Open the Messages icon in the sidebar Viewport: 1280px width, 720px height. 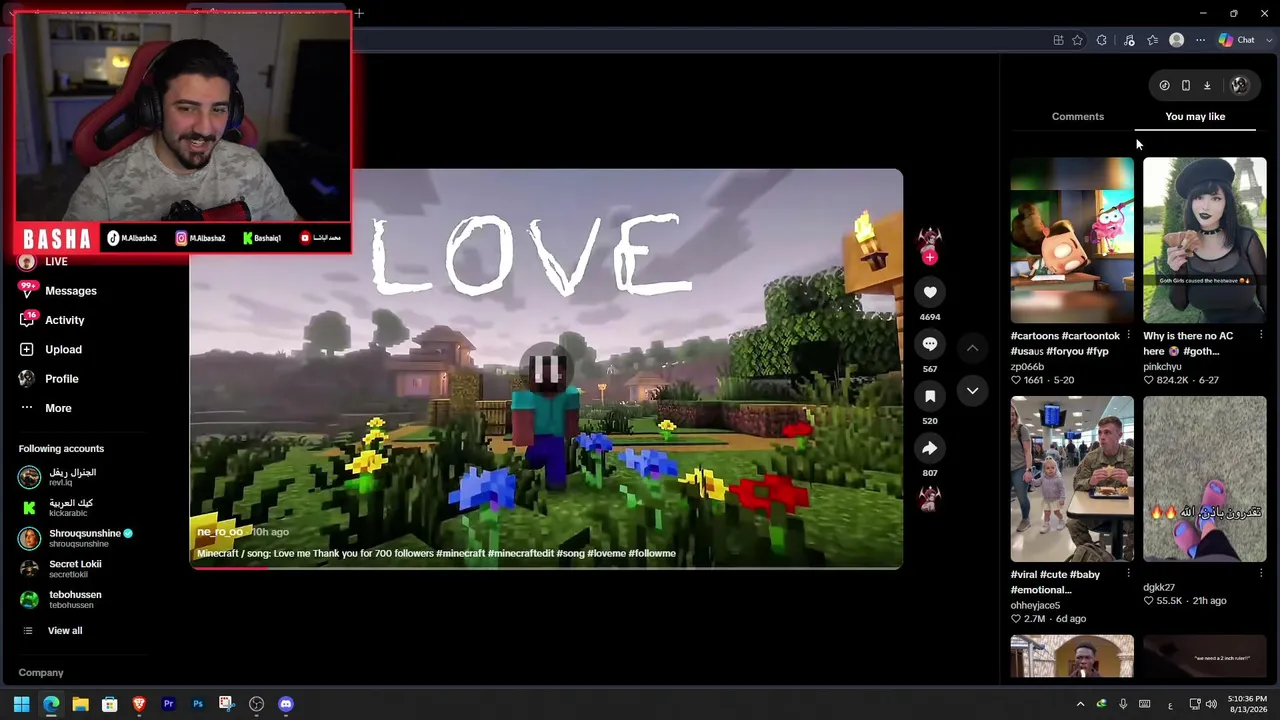pyautogui.click(x=26, y=290)
